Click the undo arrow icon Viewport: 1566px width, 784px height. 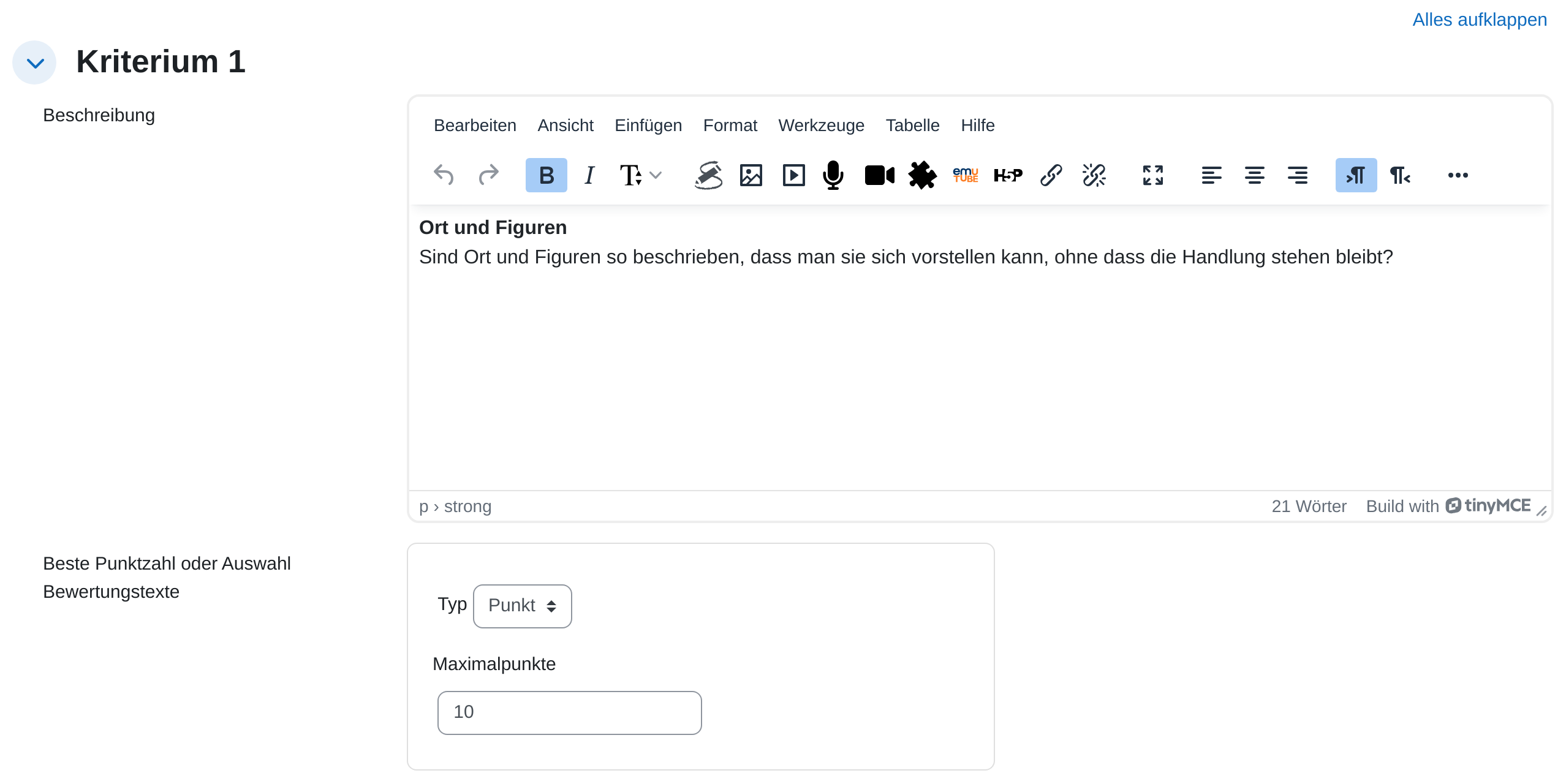point(444,175)
